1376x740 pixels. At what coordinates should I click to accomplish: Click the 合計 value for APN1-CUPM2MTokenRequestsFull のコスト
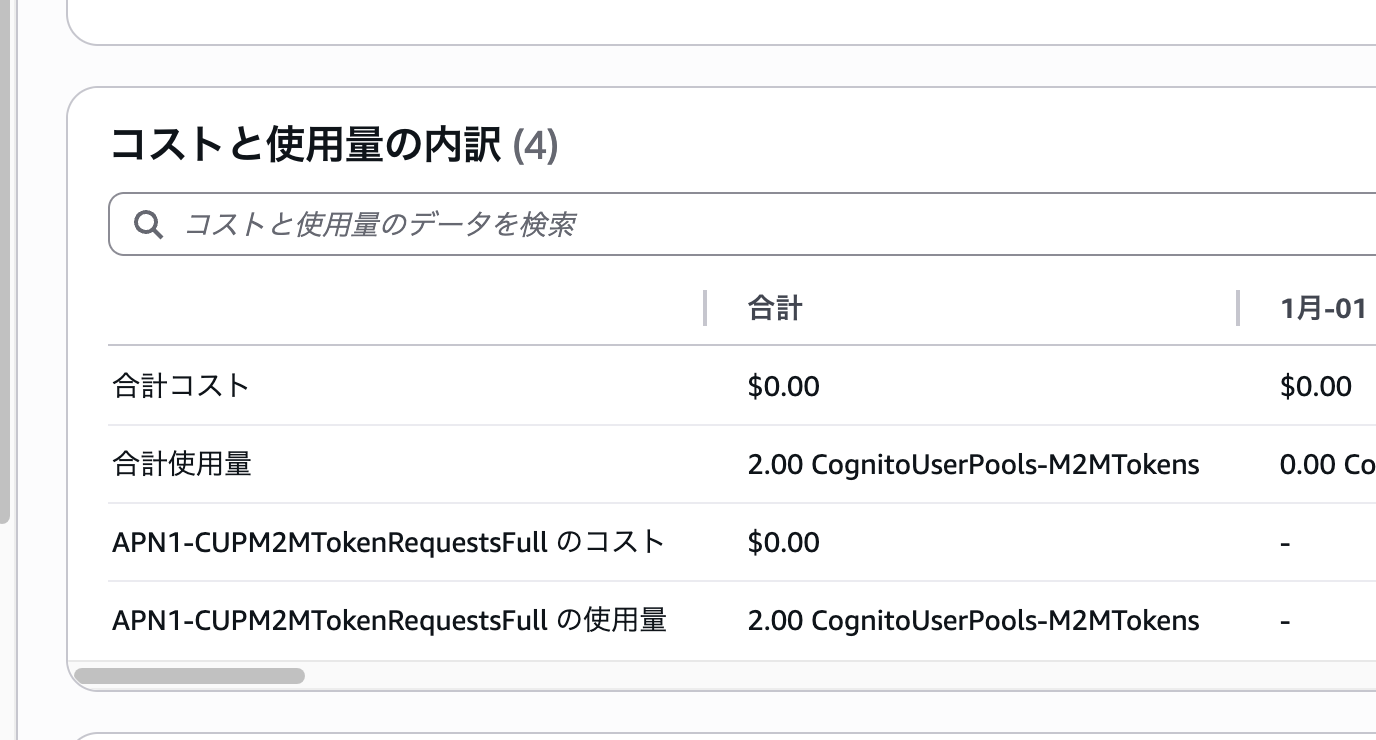tap(783, 542)
